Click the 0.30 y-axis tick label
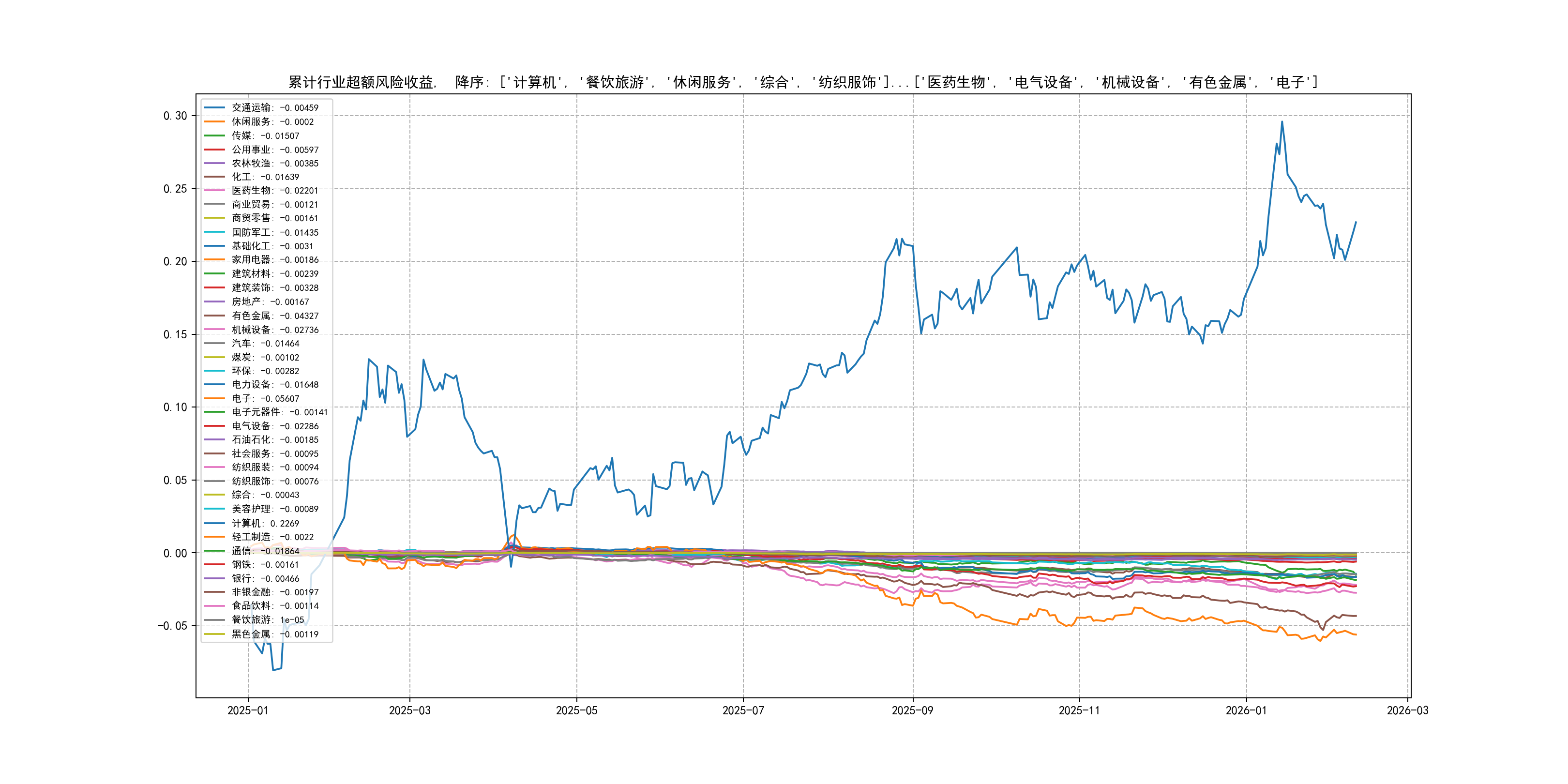 [175, 116]
